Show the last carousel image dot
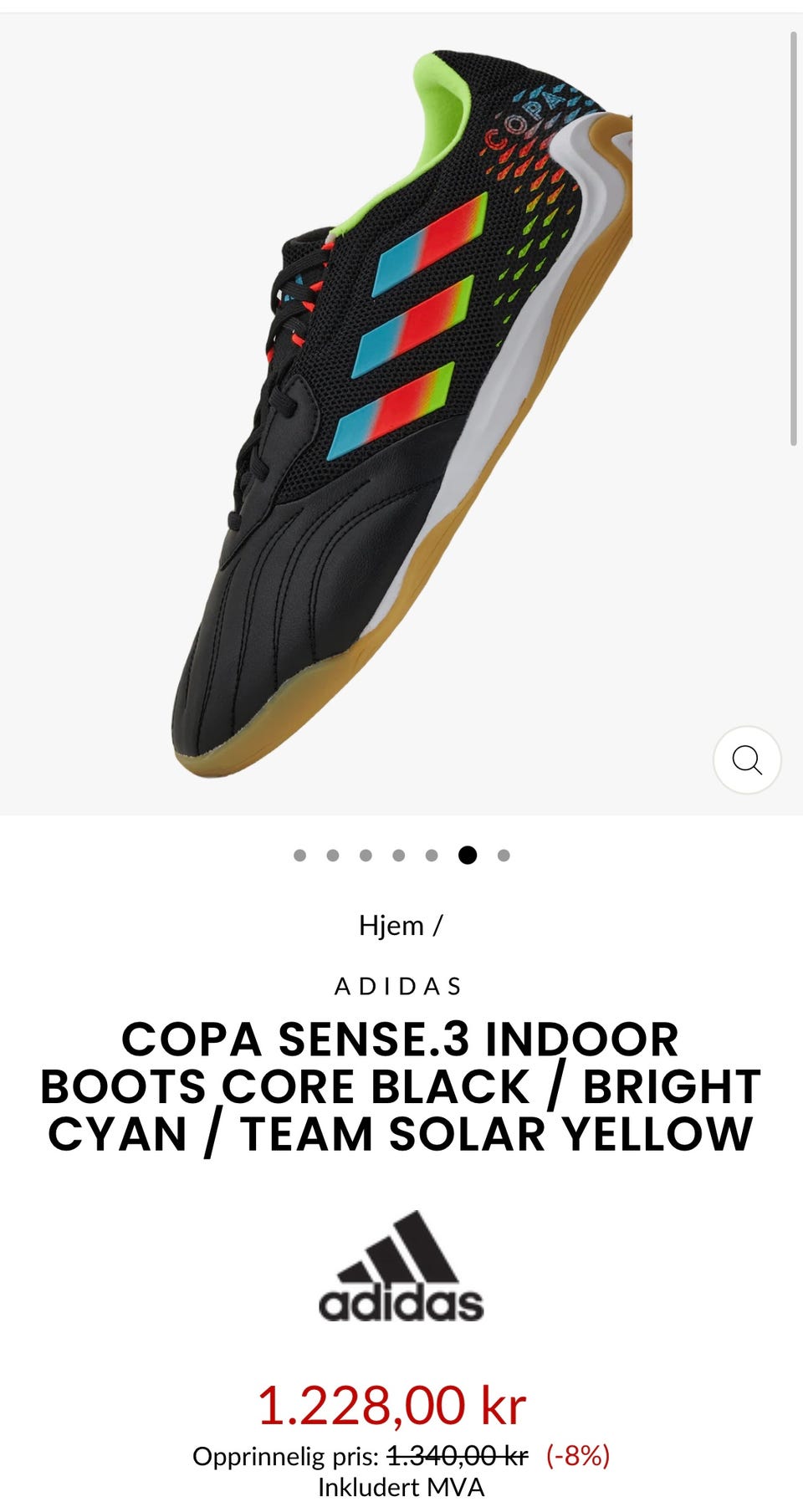The height and width of the screenshot is (1512, 803). pos(504,855)
